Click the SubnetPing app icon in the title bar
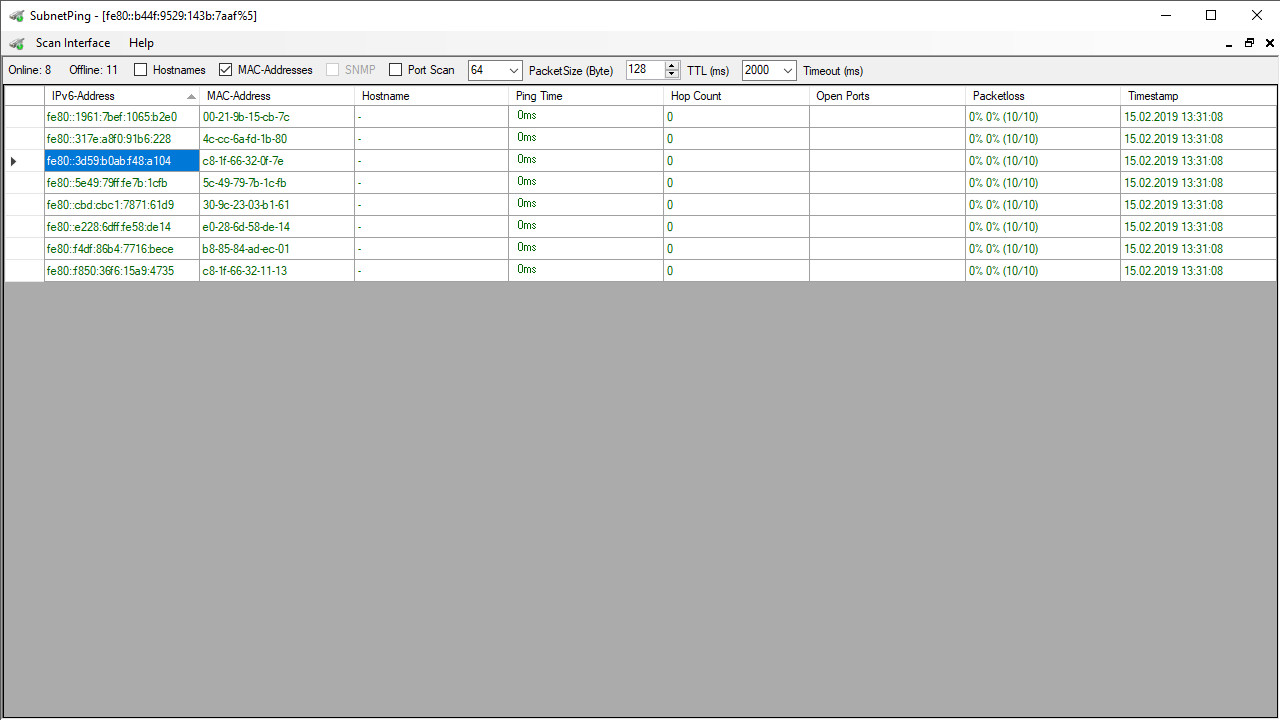1280x720 pixels. pyautogui.click(x=16, y=15)
